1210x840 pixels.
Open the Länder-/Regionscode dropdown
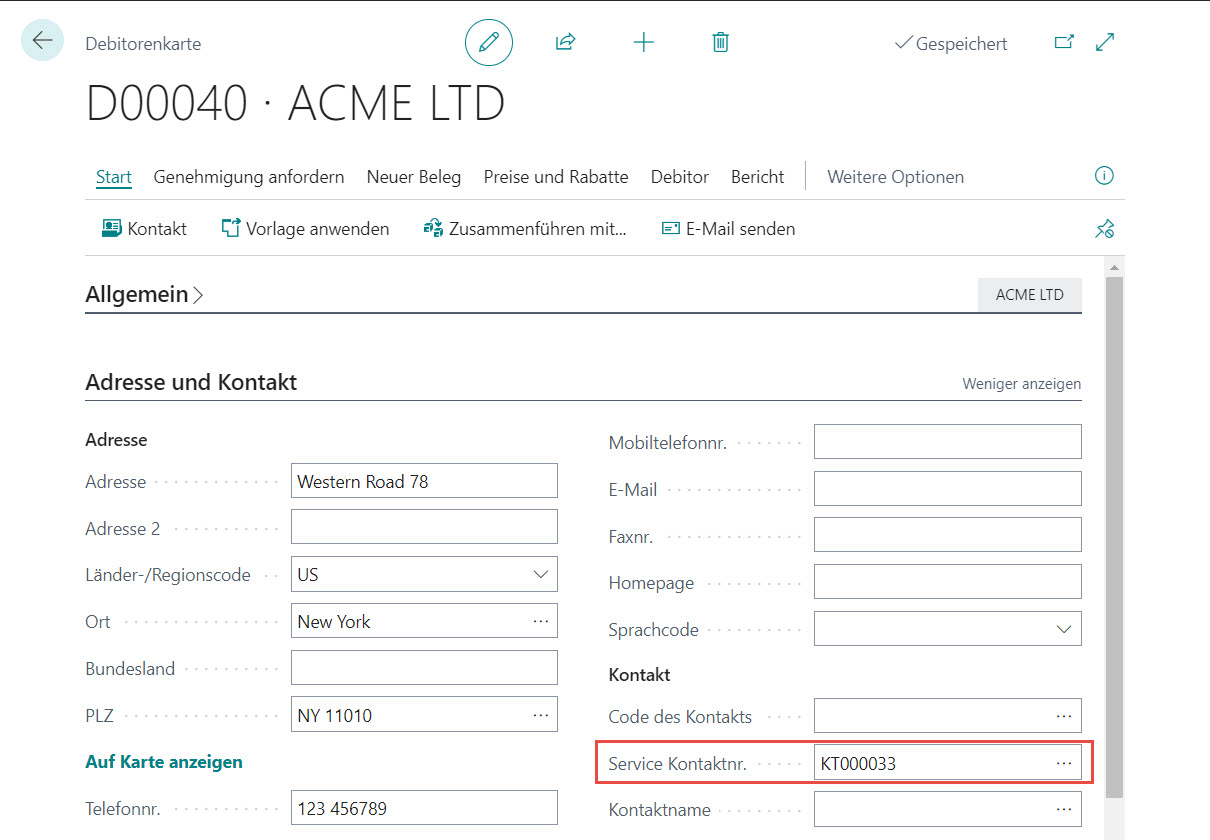pos(541,575)
